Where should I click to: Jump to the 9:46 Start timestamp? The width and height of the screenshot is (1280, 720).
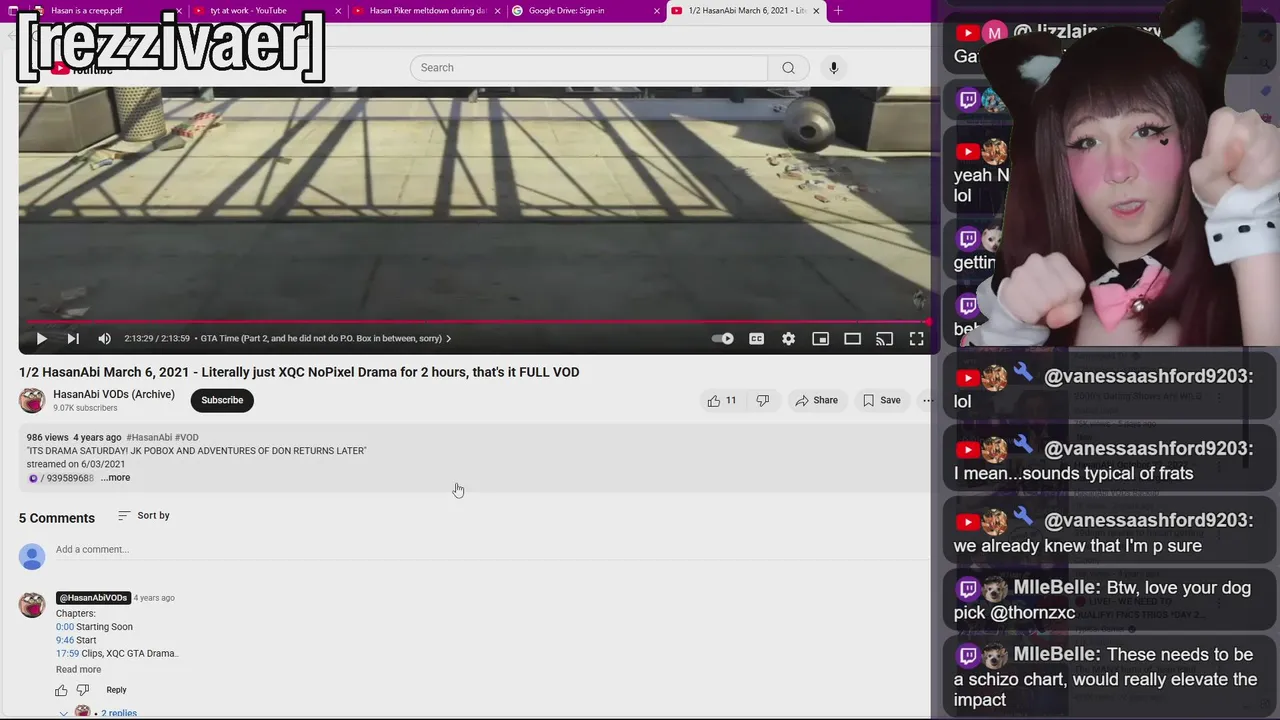(65, 640)
